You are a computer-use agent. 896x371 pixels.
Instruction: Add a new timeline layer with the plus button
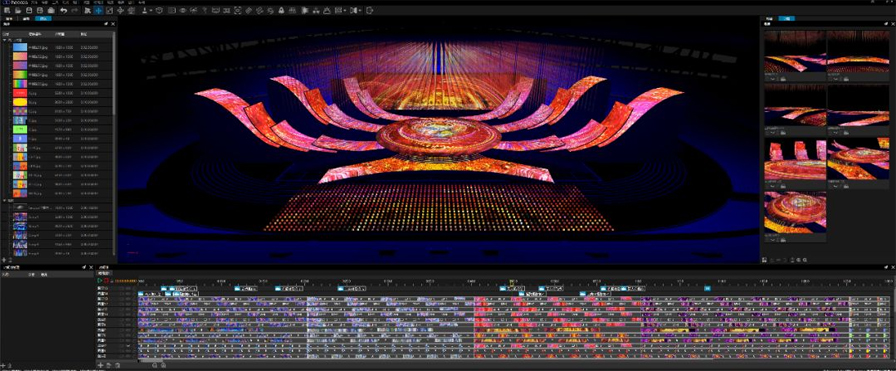coord(101,365)
